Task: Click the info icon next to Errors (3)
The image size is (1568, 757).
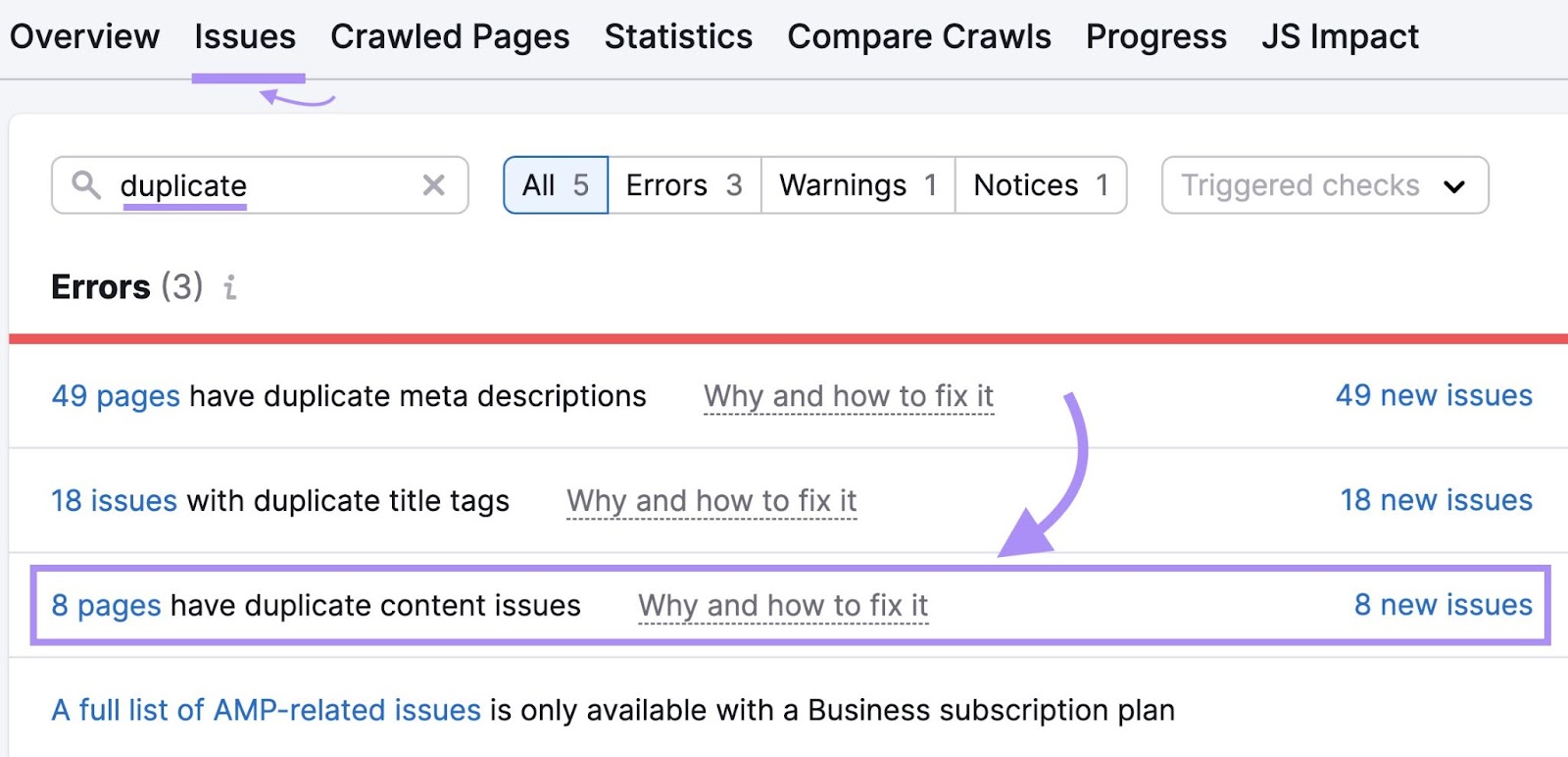Action: click(x=230, y=287)
